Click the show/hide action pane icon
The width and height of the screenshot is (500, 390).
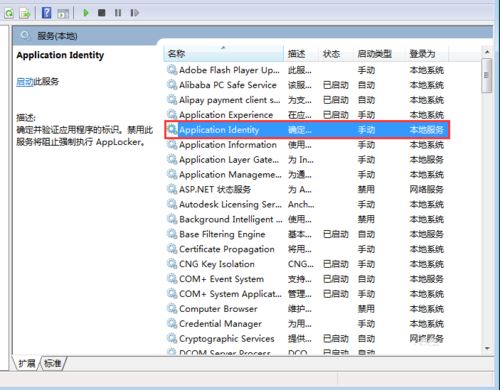63,13
